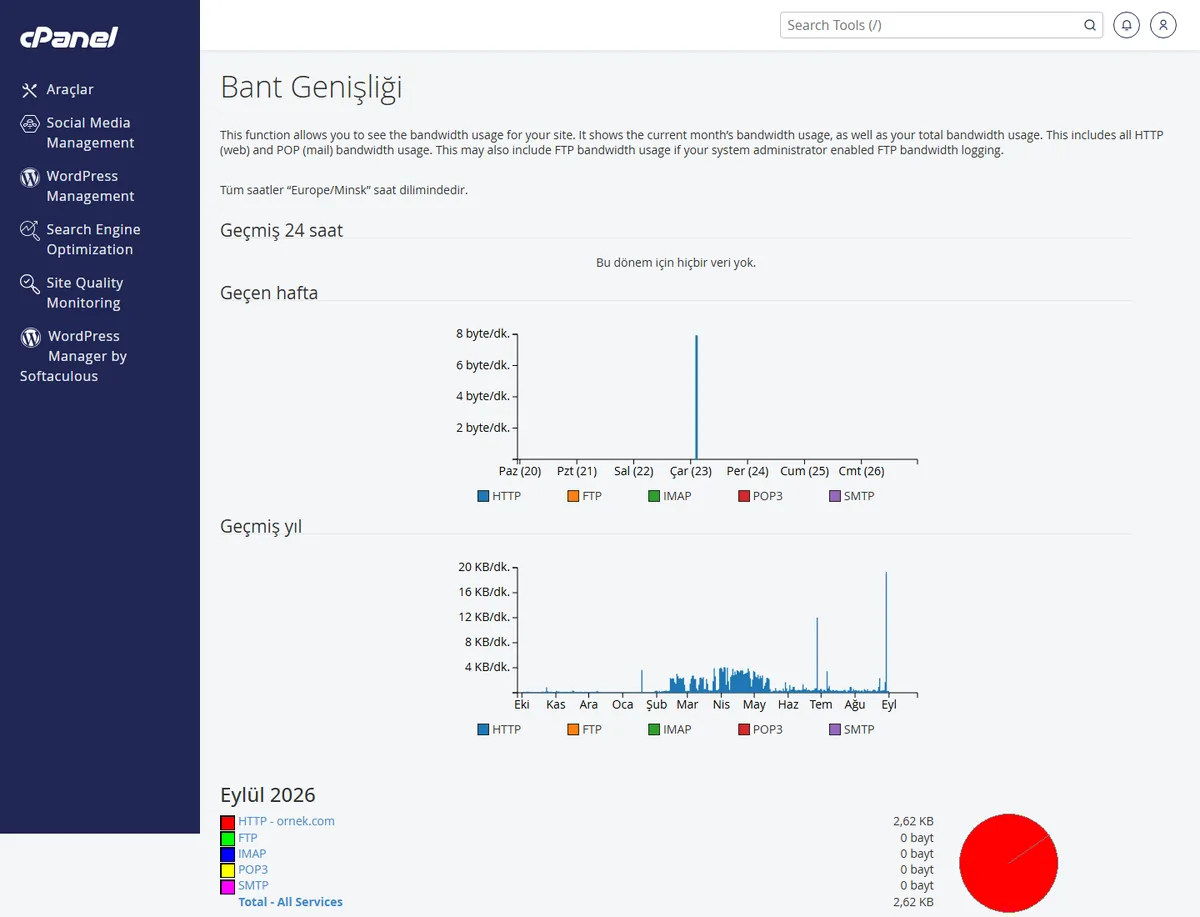This screenshot has height=917, width=1200.
Task: Toggle SMTP legend in Geçen hafta chart
Action: point(852,496)
